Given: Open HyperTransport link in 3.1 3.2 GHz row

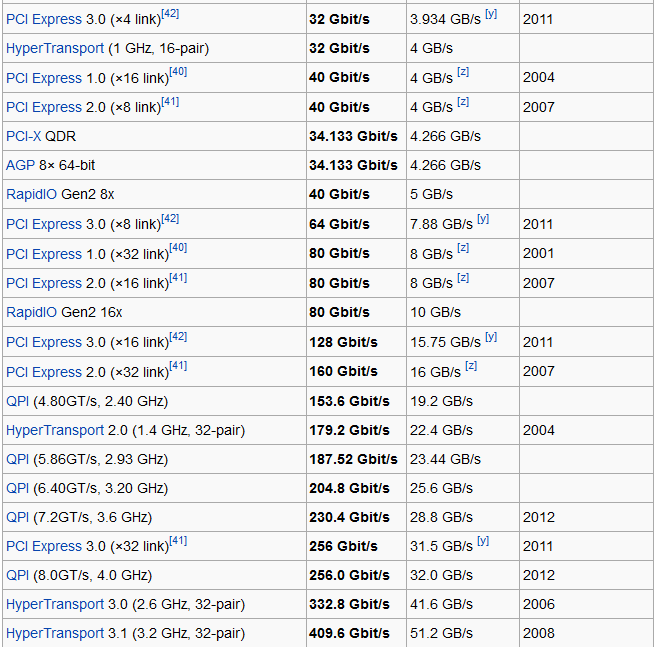Looking at the screenshot, I should [55, 633].
